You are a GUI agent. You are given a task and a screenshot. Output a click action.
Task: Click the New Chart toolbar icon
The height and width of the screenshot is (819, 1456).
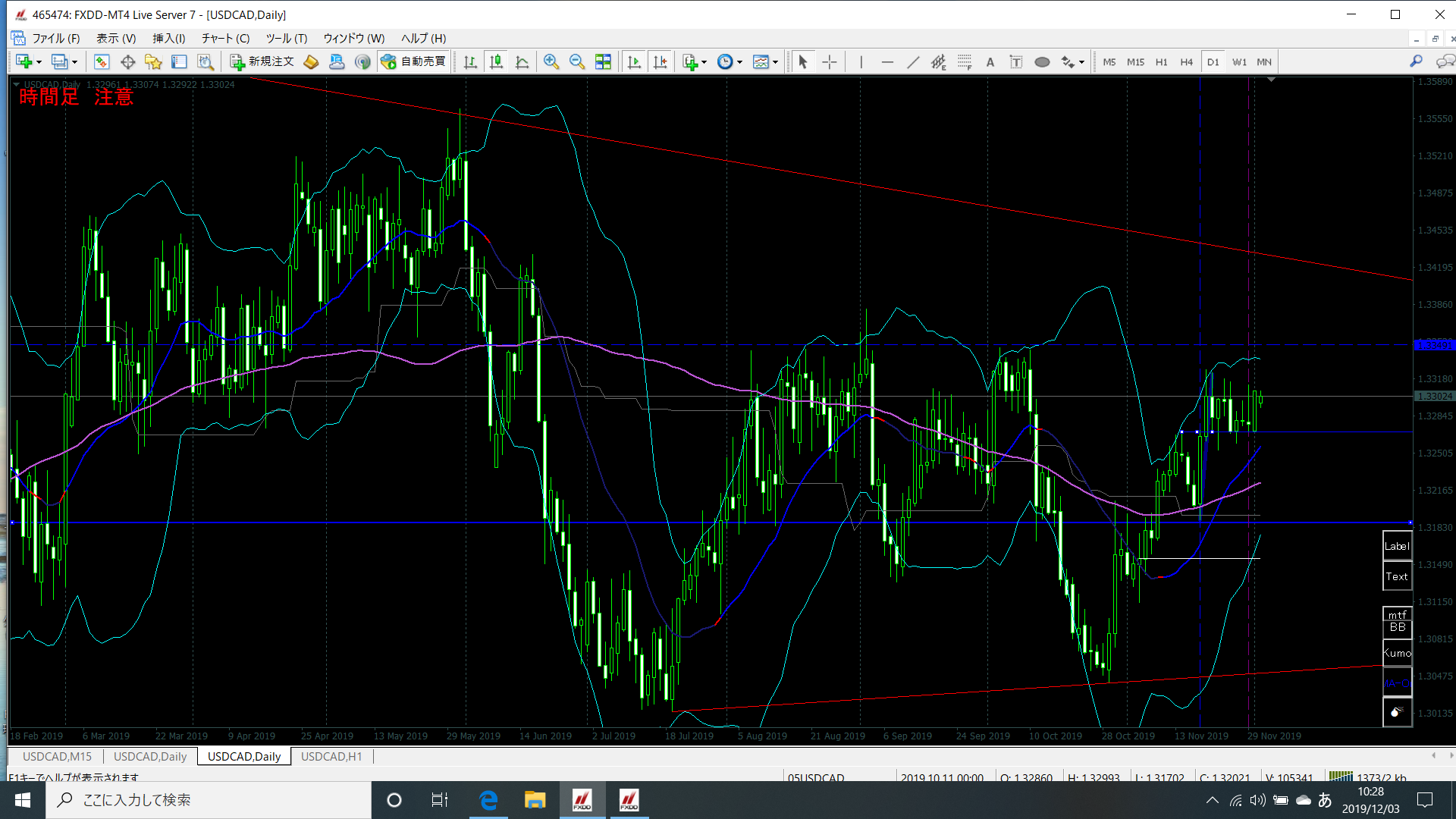24,62
